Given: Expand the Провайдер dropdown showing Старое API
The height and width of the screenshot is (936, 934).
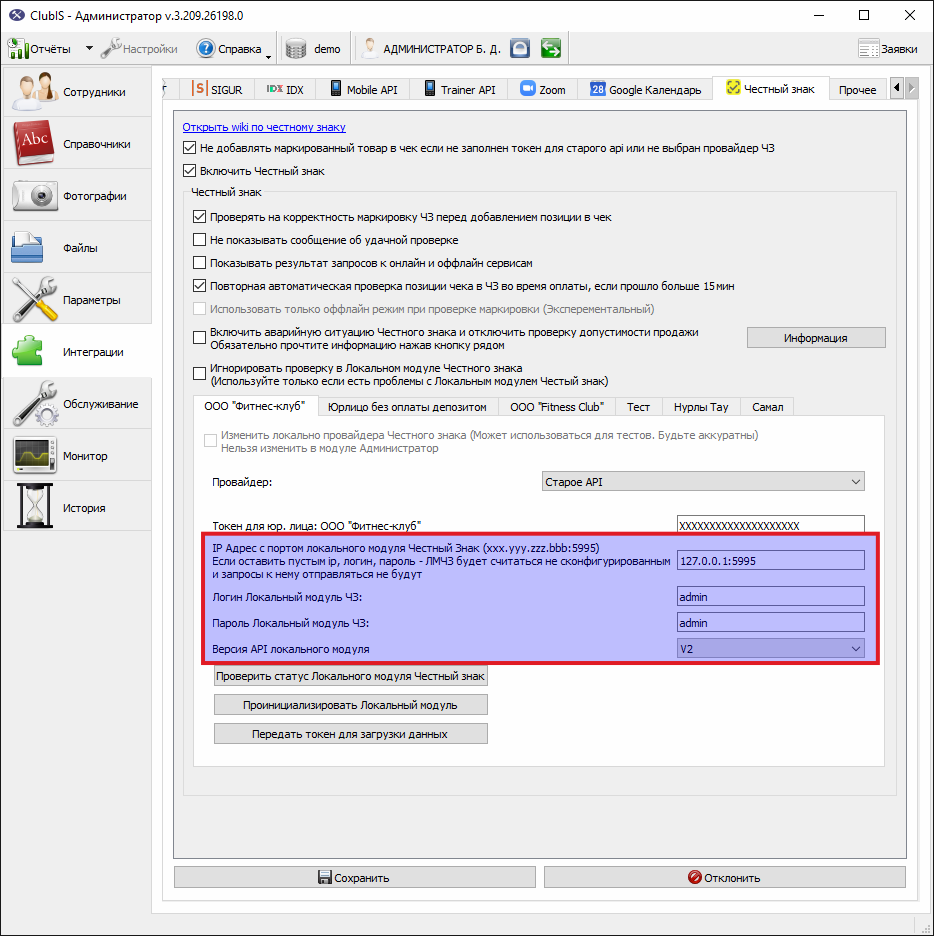Looking at the screenshot, I should point(703,482).
